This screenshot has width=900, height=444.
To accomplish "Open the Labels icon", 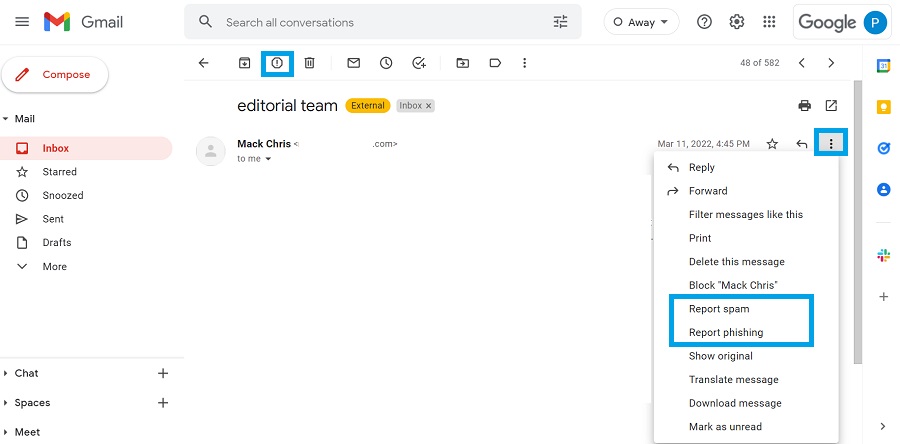I will (495, 63).
